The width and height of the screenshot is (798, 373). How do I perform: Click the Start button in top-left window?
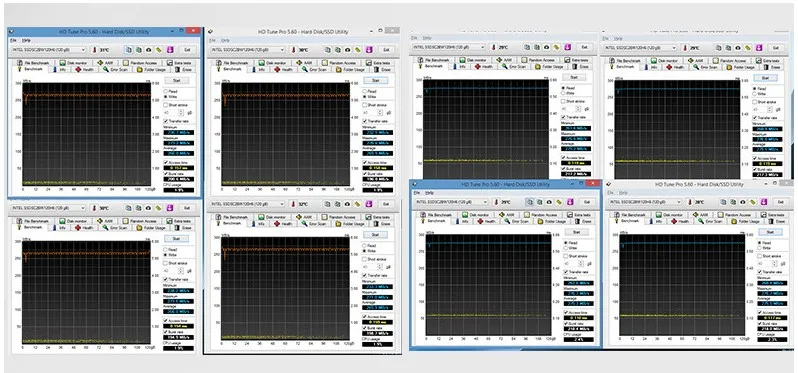click(177, 80)
